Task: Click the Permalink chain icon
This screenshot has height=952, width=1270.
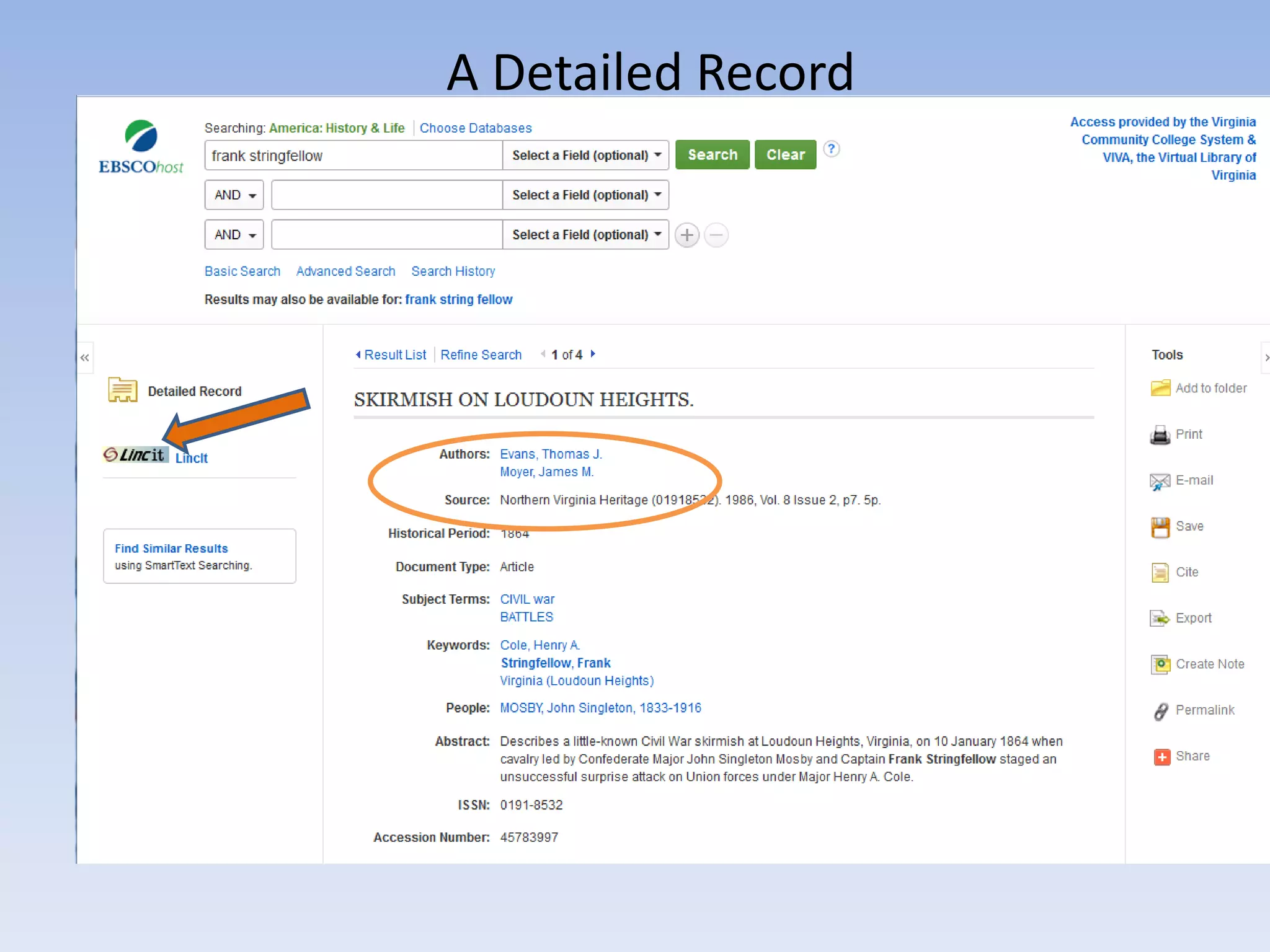Action: (1160, 711)
